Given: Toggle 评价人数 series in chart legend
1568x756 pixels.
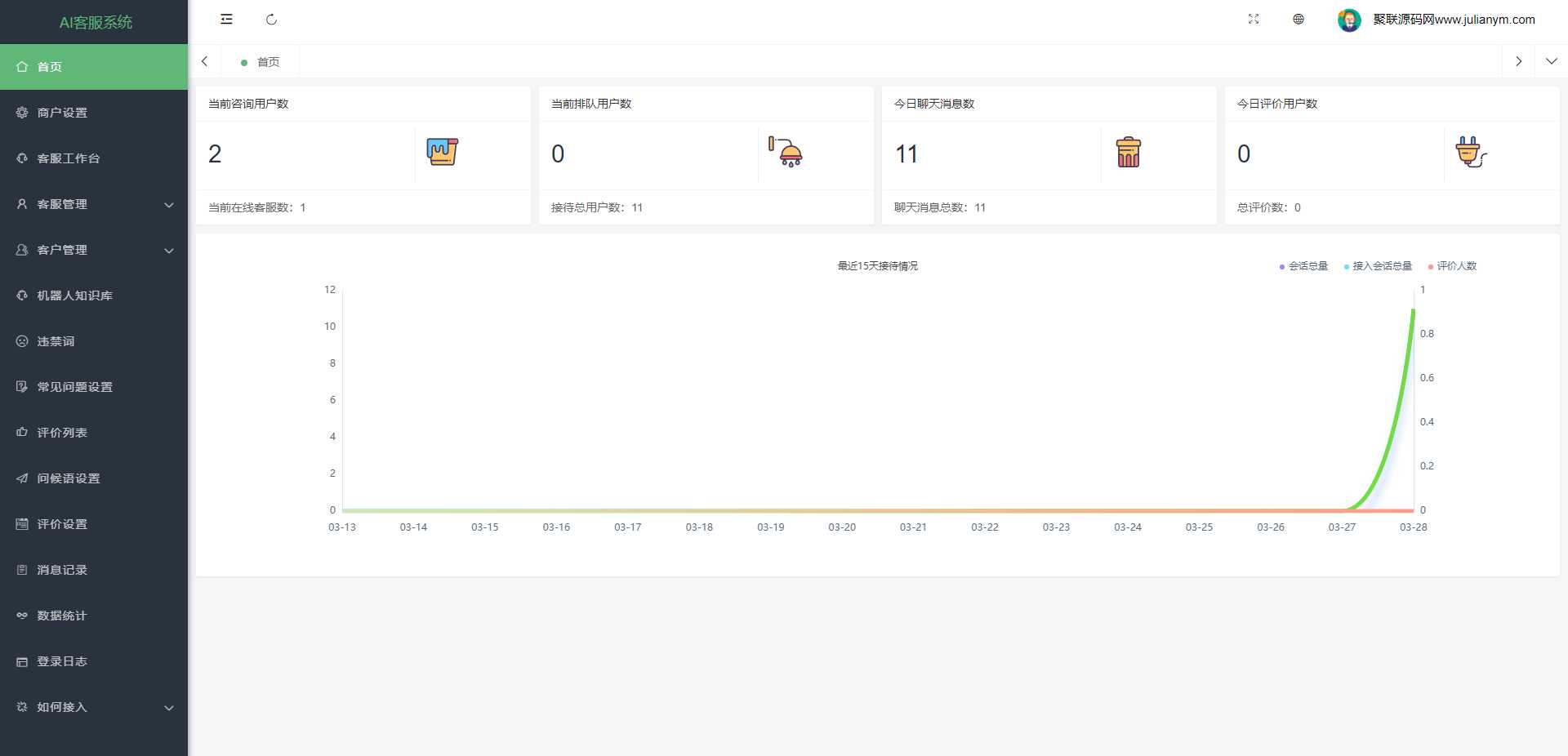Looking at the screenshot, I should [1453, 266].
